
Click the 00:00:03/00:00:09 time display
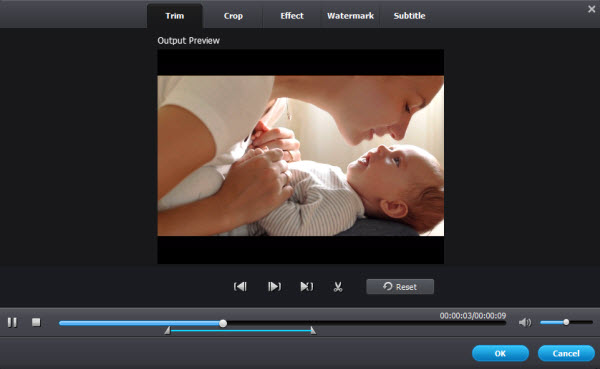pos(473,316)
